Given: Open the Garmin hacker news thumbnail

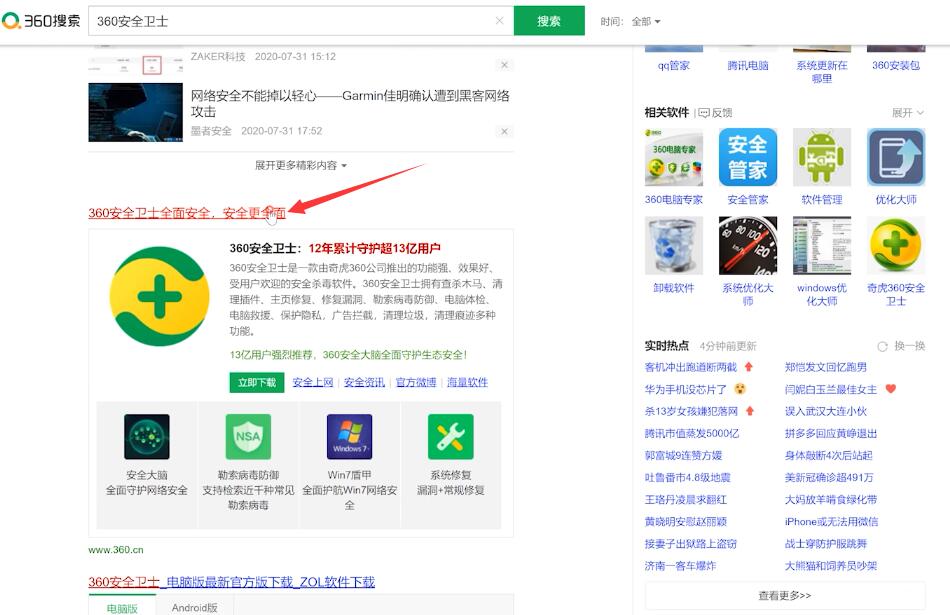Looking at the screenshot, I should coord(135,112).
